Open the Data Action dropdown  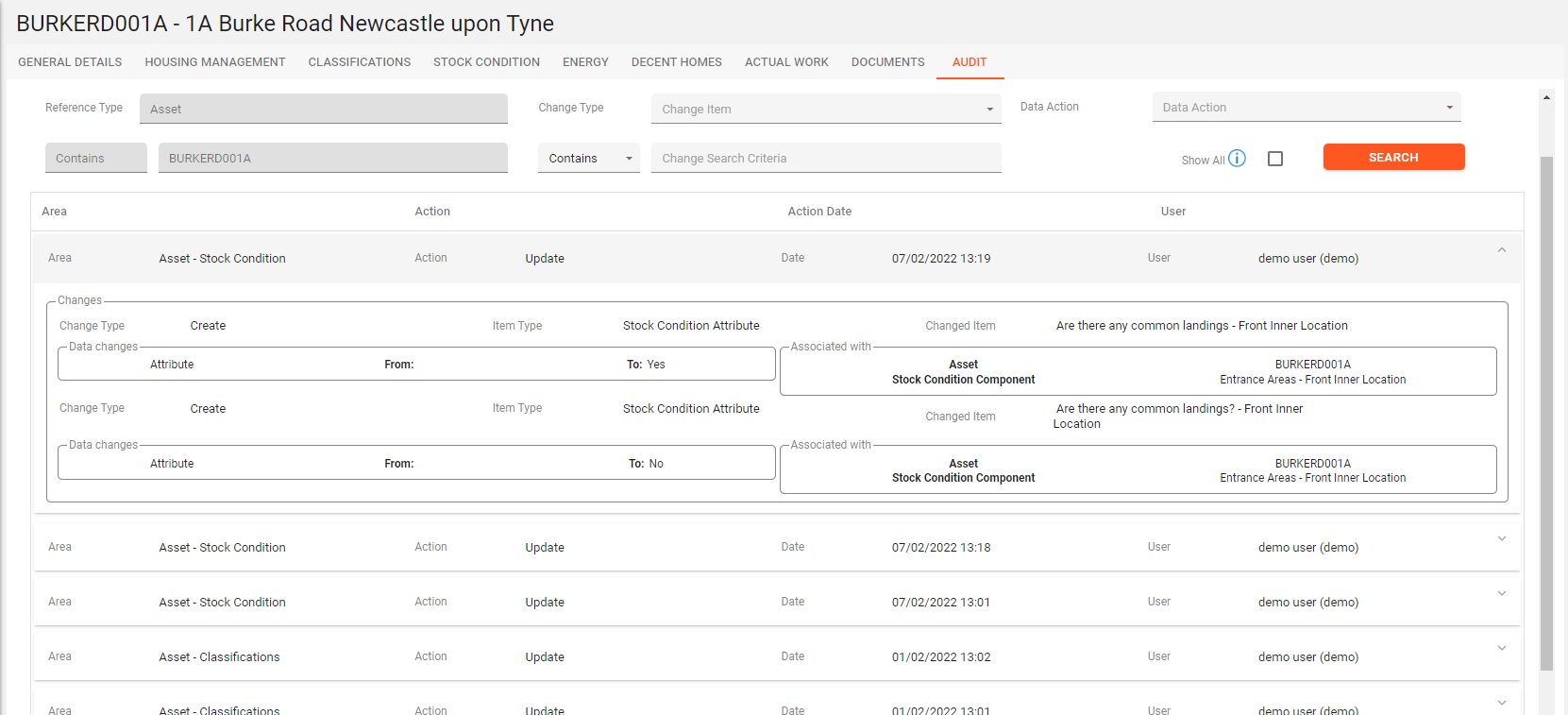pyautogui.click(x=1306, y=108)
